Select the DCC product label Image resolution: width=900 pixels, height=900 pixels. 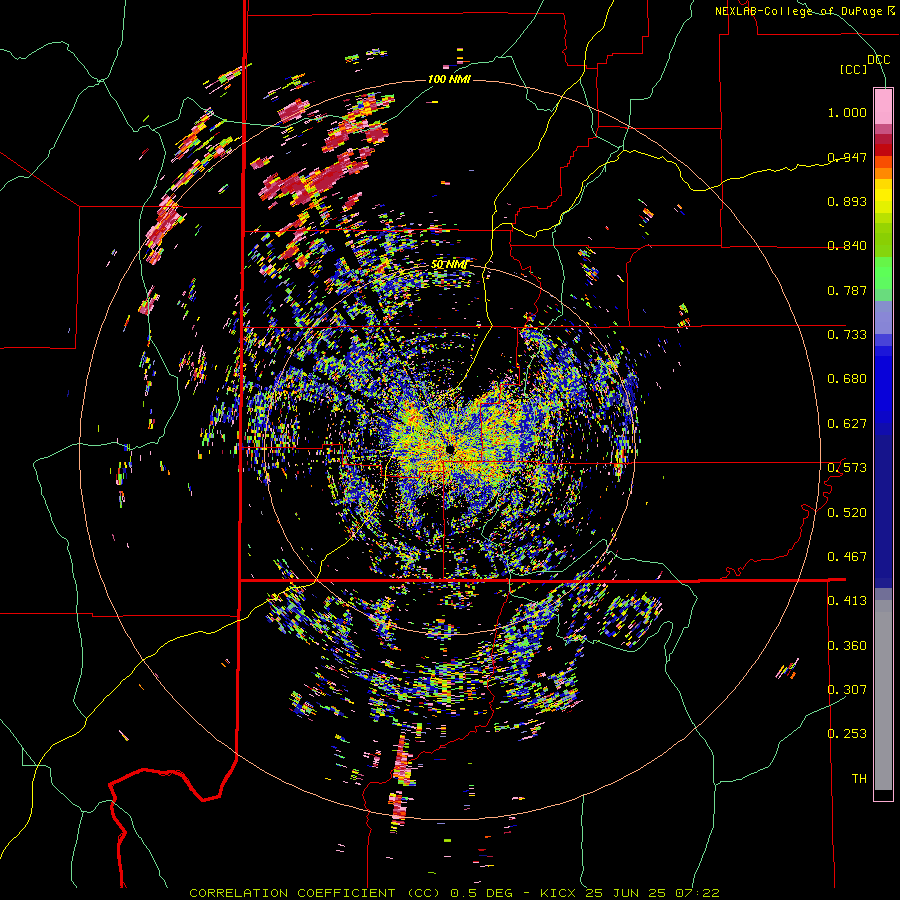tap(878, 59)
